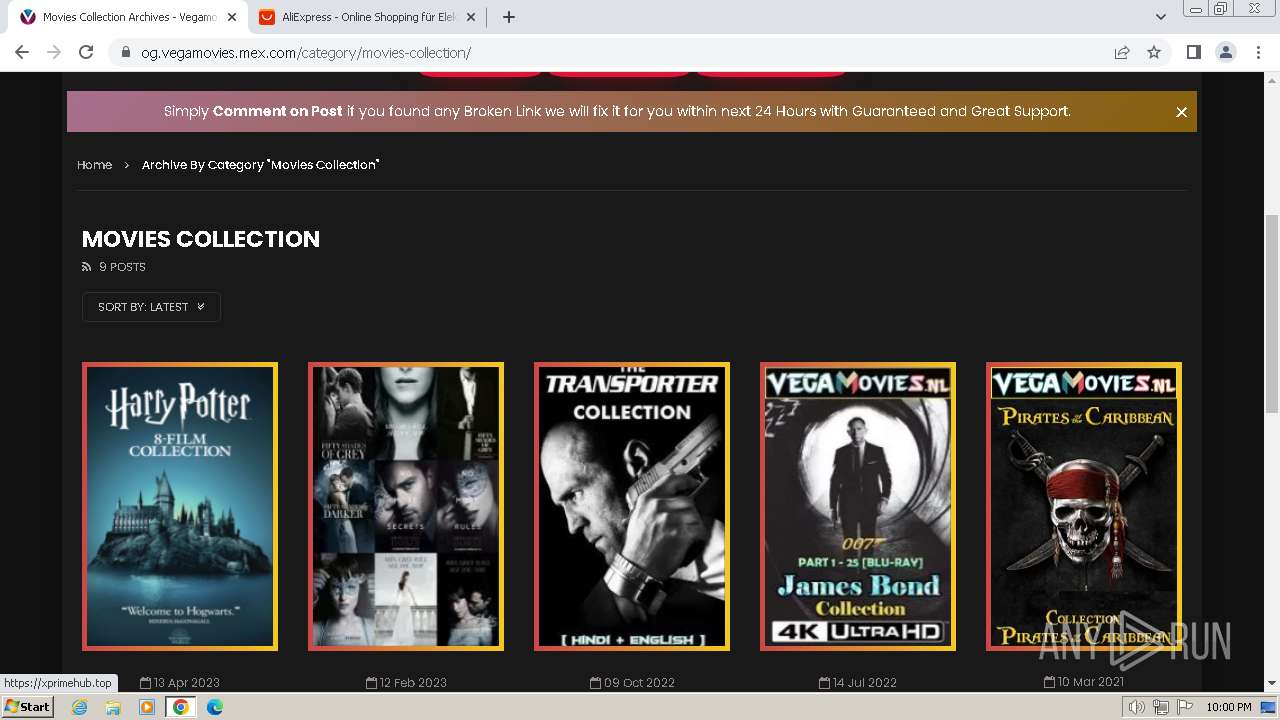This screenshot has width=1280, height=720.
Task: Dismiss the broken link notice banner
Action: point(1181,112)
